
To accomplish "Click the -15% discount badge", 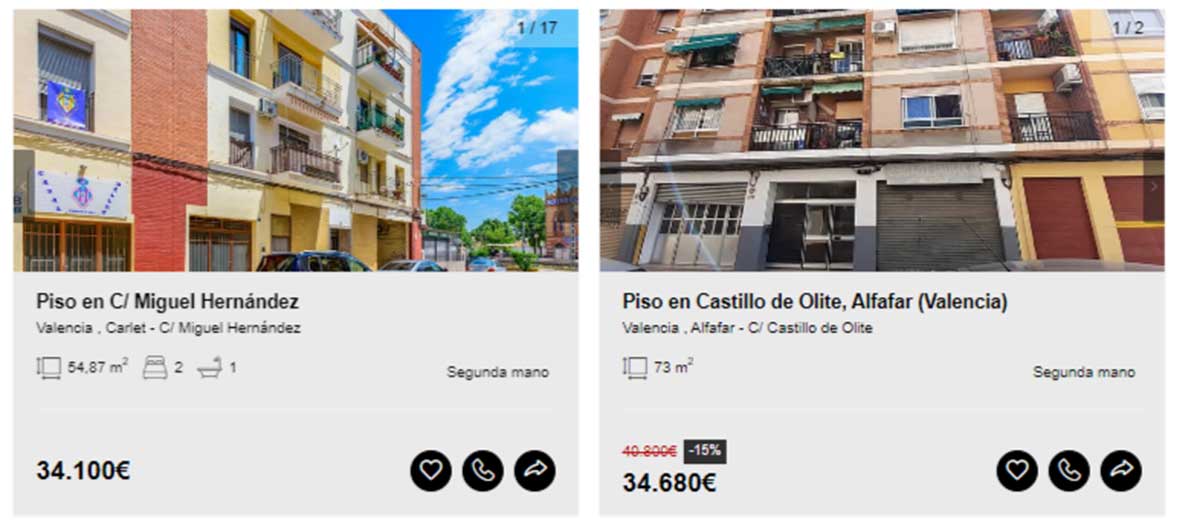I will (706, 451).
